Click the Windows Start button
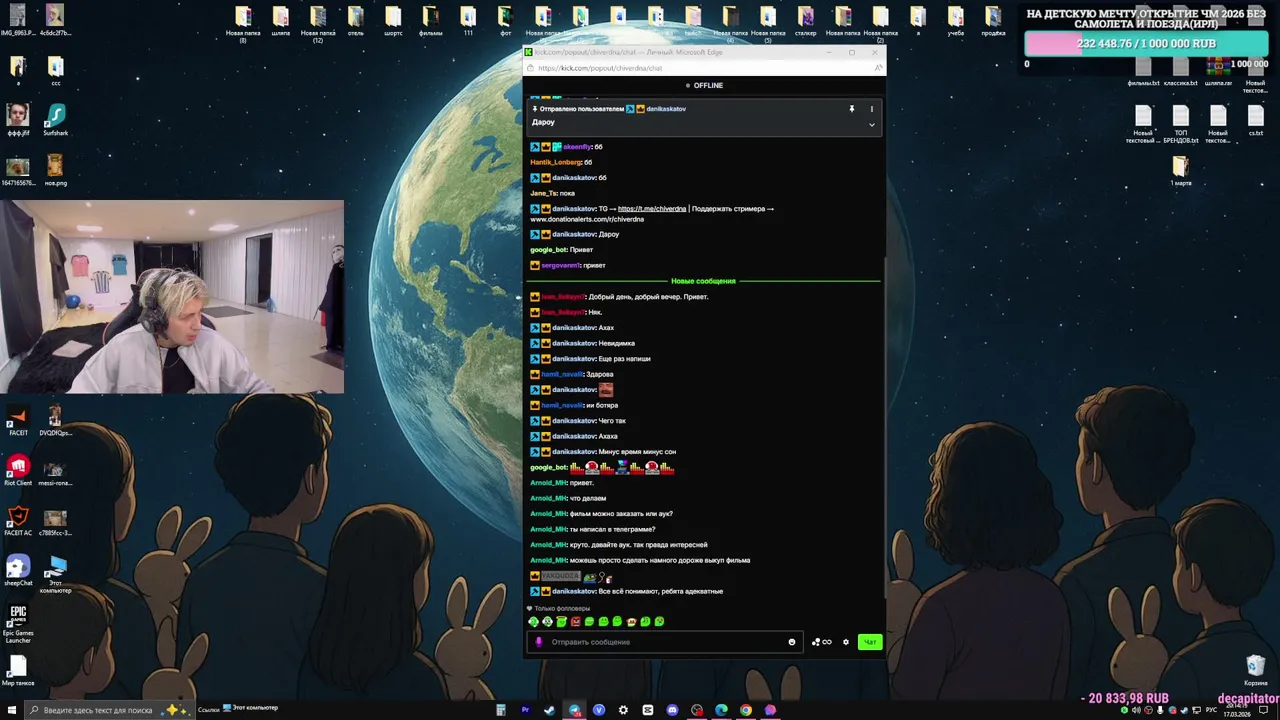Image resolution: width=1280 pixels, height=720 pixels. coord(12,710)
